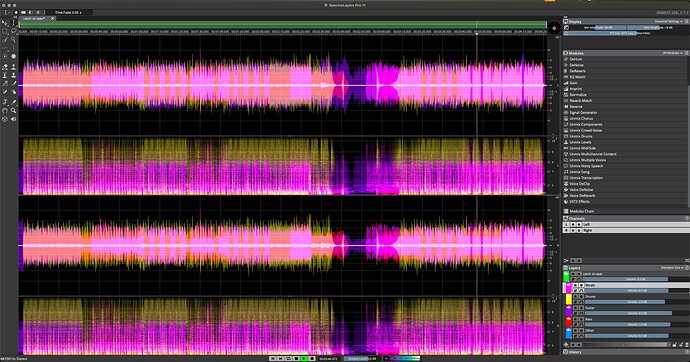This screenshot has width=690, height=362.
Task: Open the Reverb Match module
Action: [x=580, y=101]
